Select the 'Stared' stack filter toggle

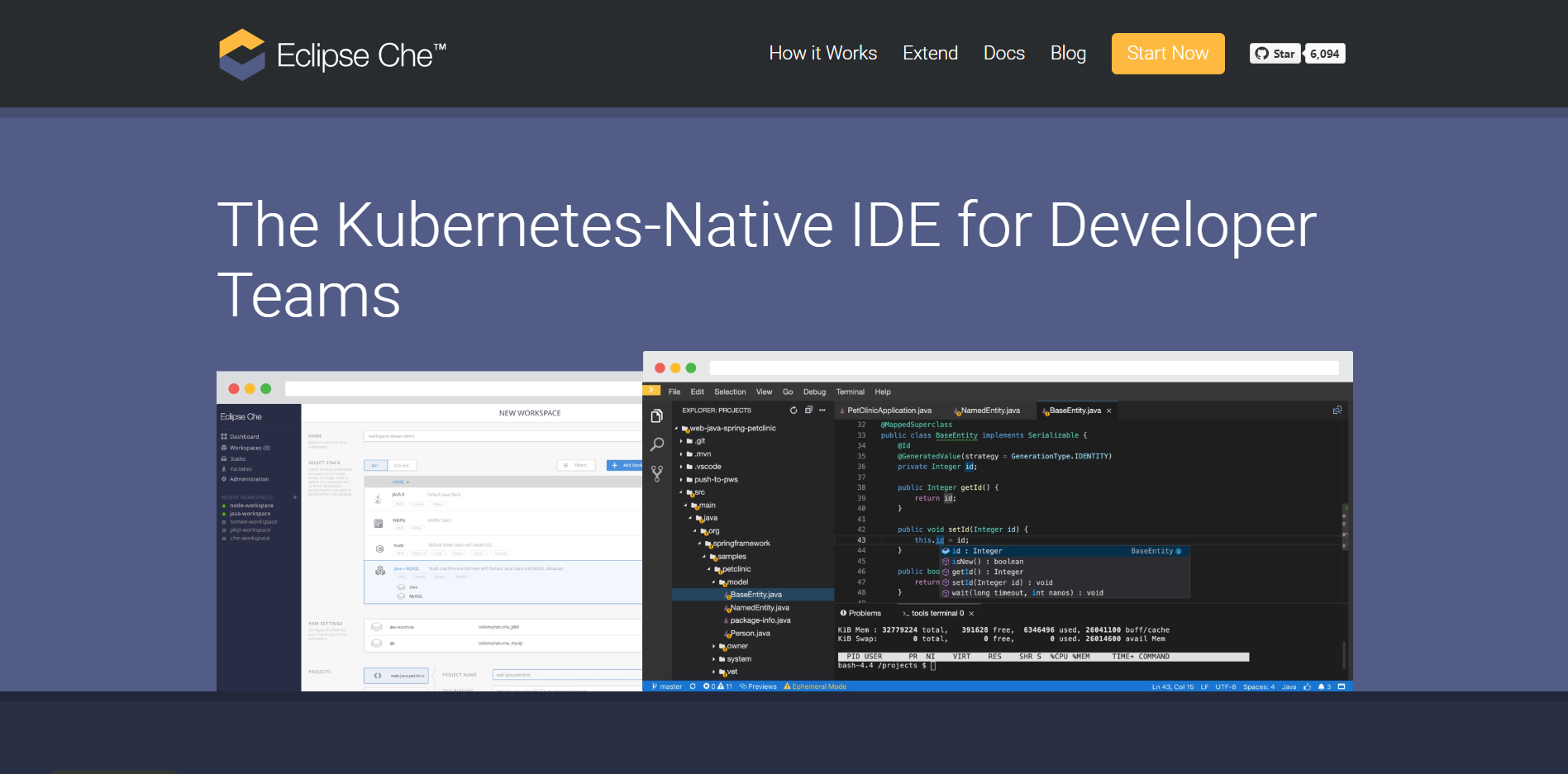point(402,466)
